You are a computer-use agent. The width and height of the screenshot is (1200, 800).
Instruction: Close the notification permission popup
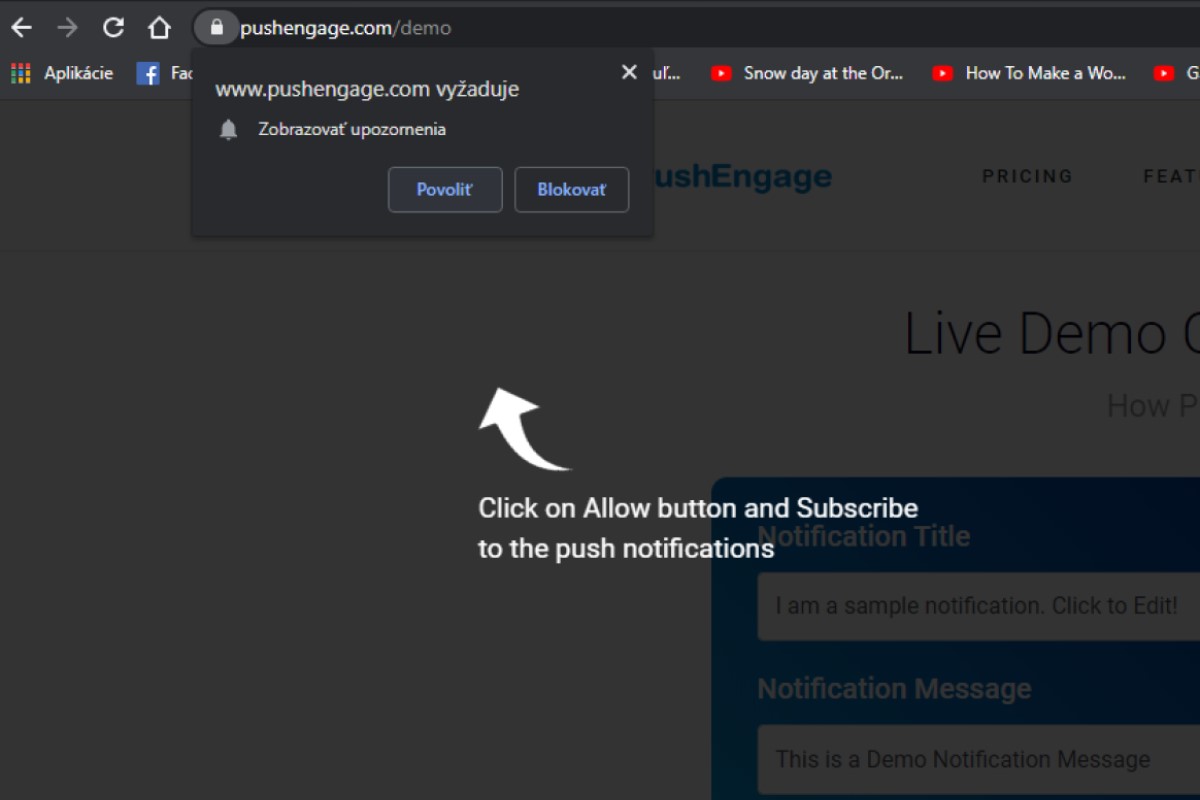point(629,72)
